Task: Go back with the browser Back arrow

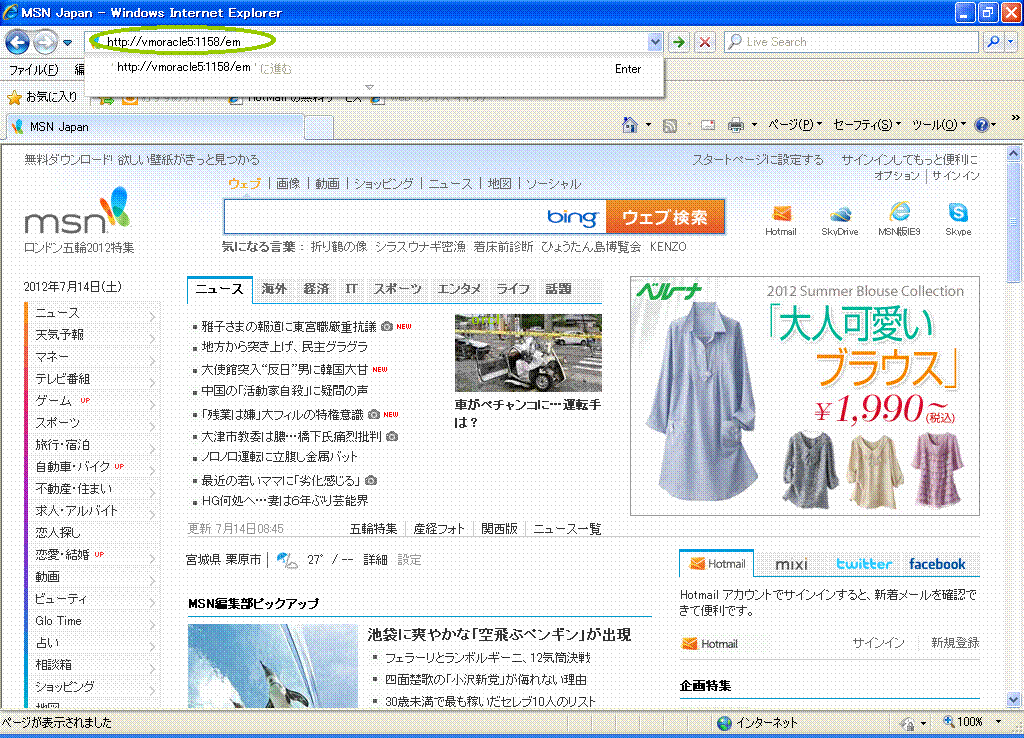Action: coord(17,42)
